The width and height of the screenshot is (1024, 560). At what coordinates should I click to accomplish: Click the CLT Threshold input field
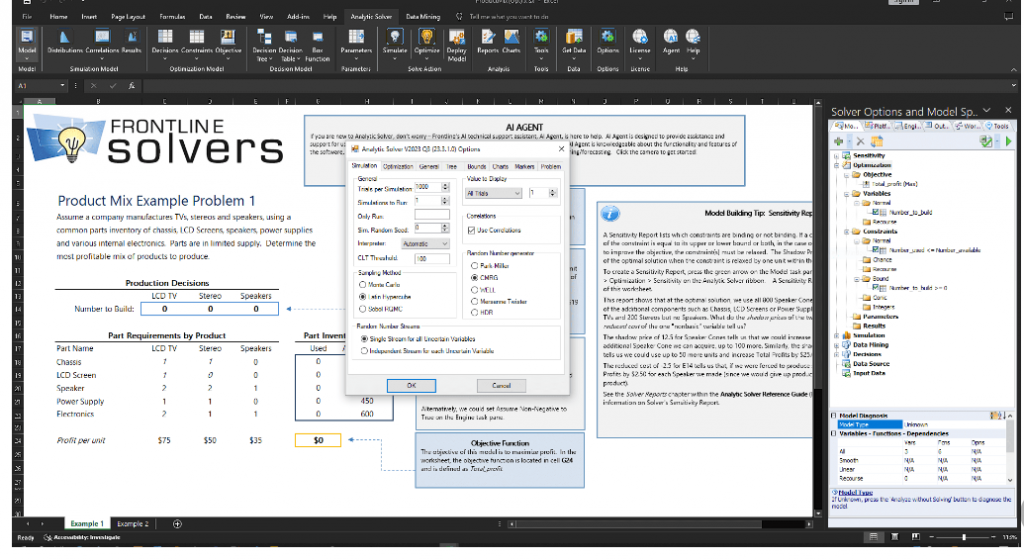[432, 258]
